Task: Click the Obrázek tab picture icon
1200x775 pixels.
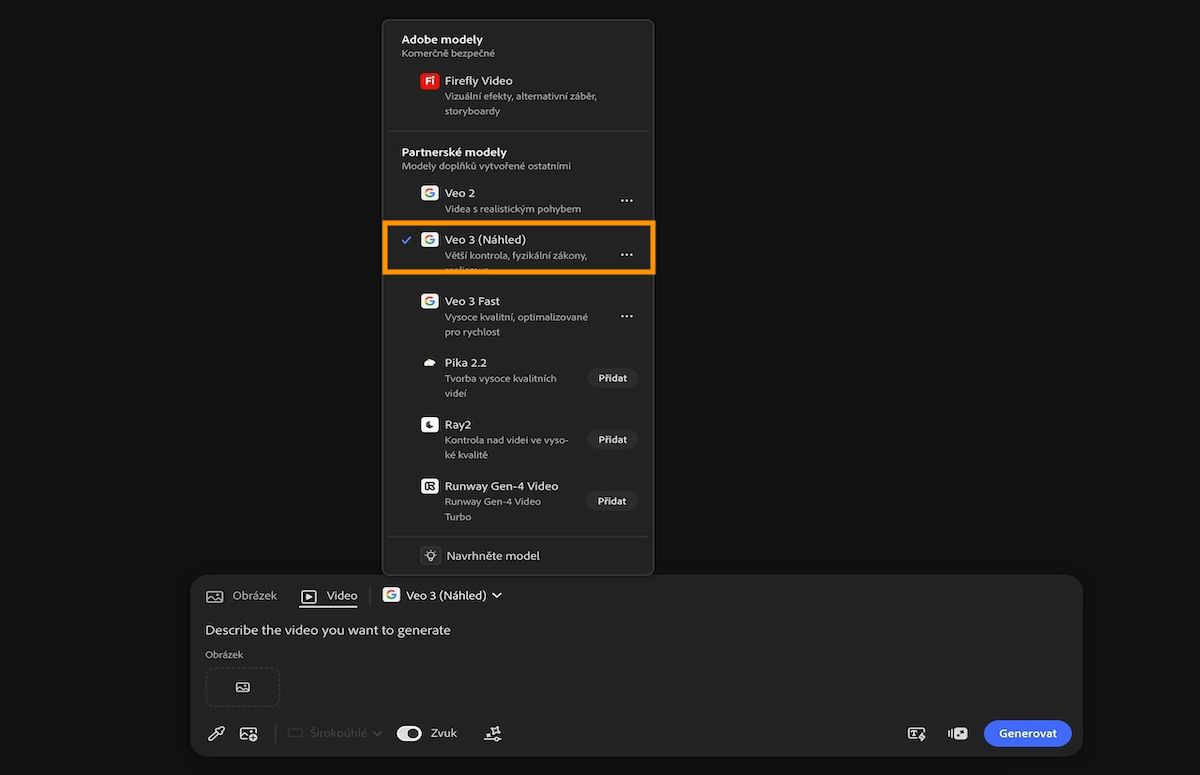Action: pos(214,596)
